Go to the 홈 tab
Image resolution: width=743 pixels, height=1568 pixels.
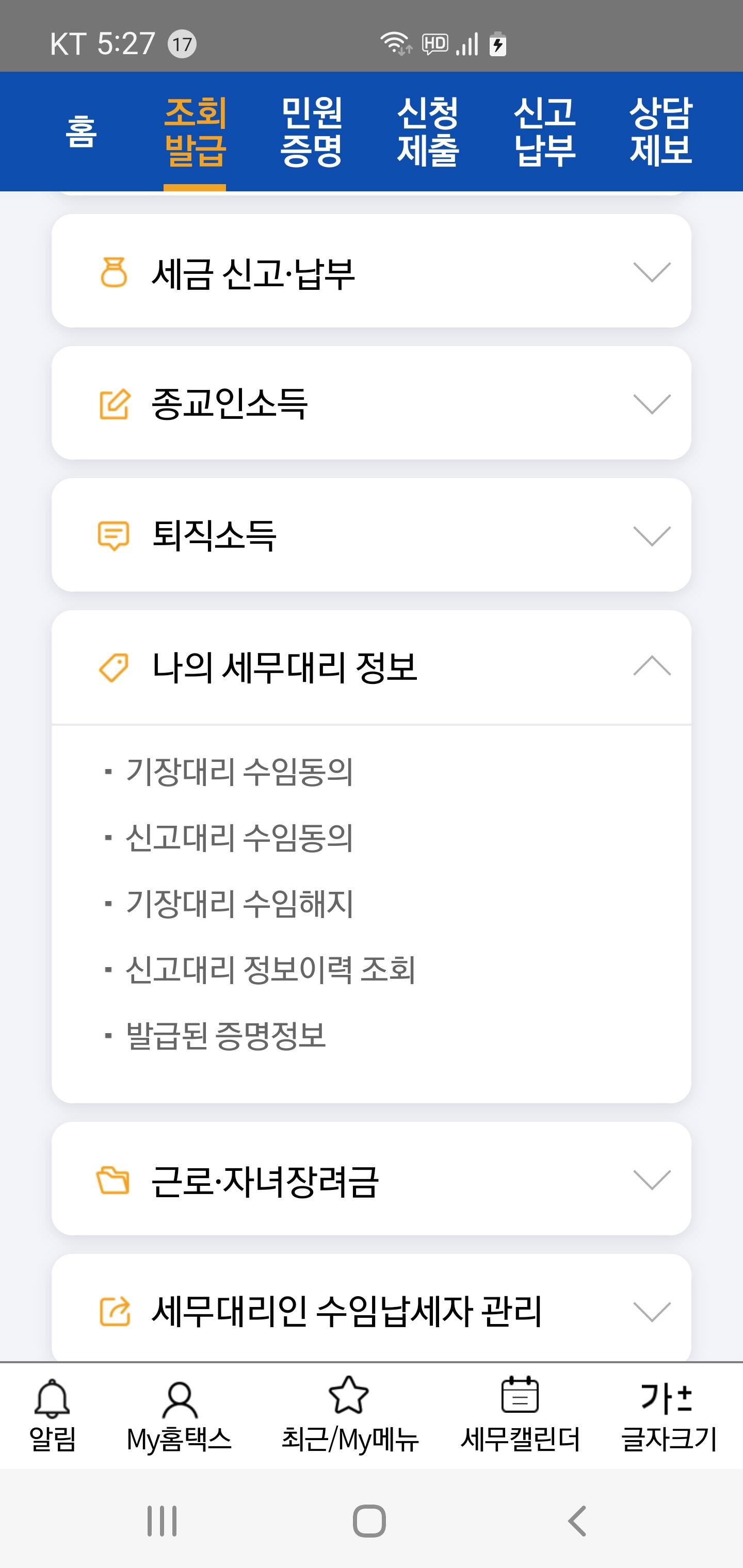coord(81,132)
